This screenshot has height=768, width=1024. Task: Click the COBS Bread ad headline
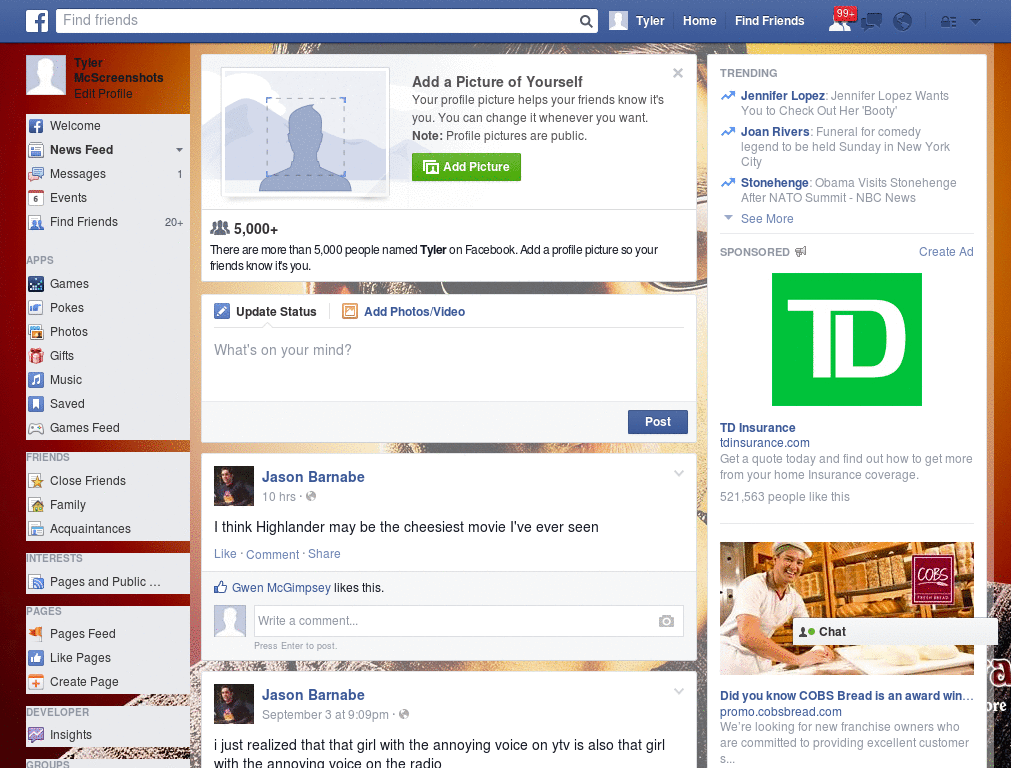846,696
